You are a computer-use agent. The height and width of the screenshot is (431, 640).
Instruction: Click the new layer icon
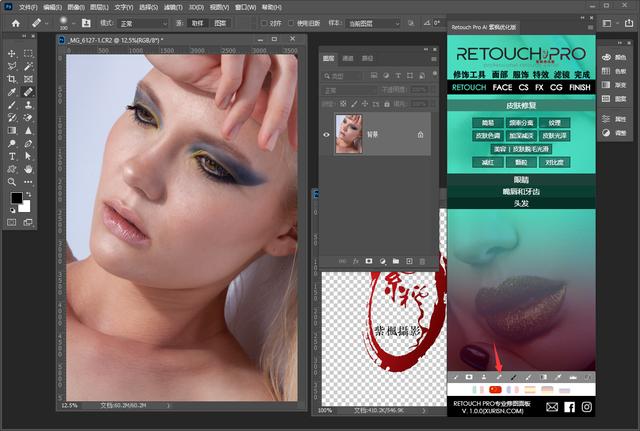[x=409, y=261]
